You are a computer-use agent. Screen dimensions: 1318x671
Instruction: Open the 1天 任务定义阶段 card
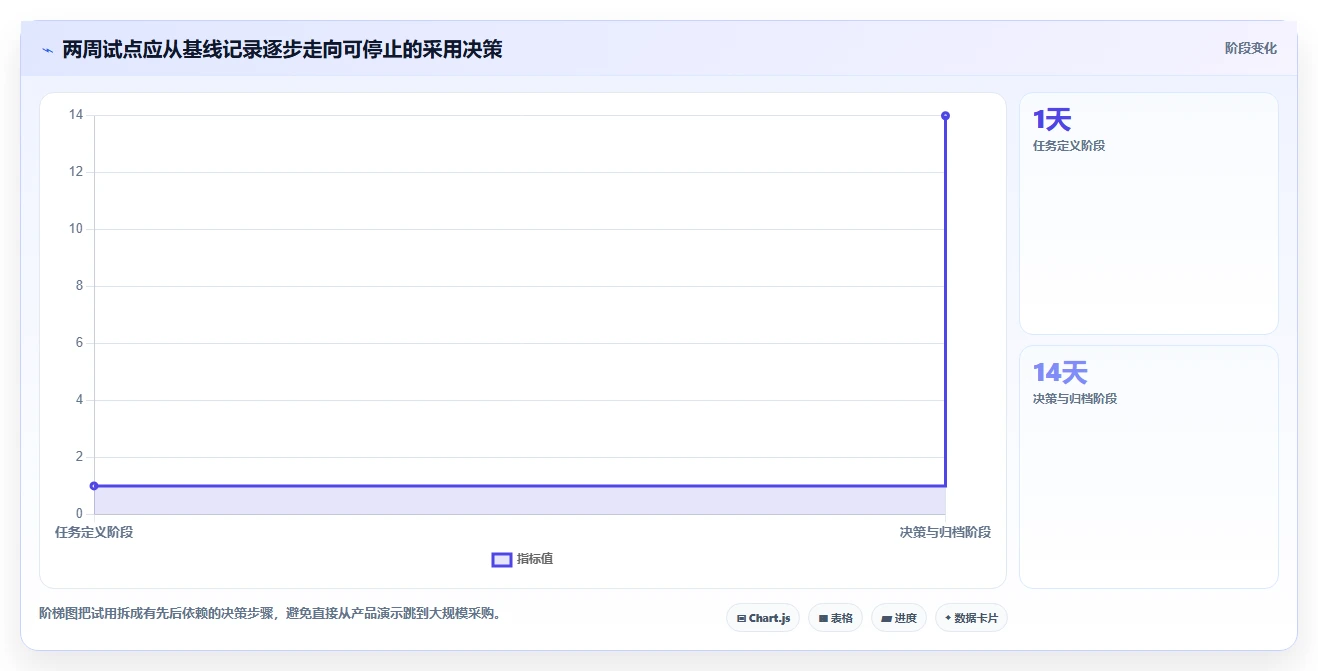pos(1148,214)
